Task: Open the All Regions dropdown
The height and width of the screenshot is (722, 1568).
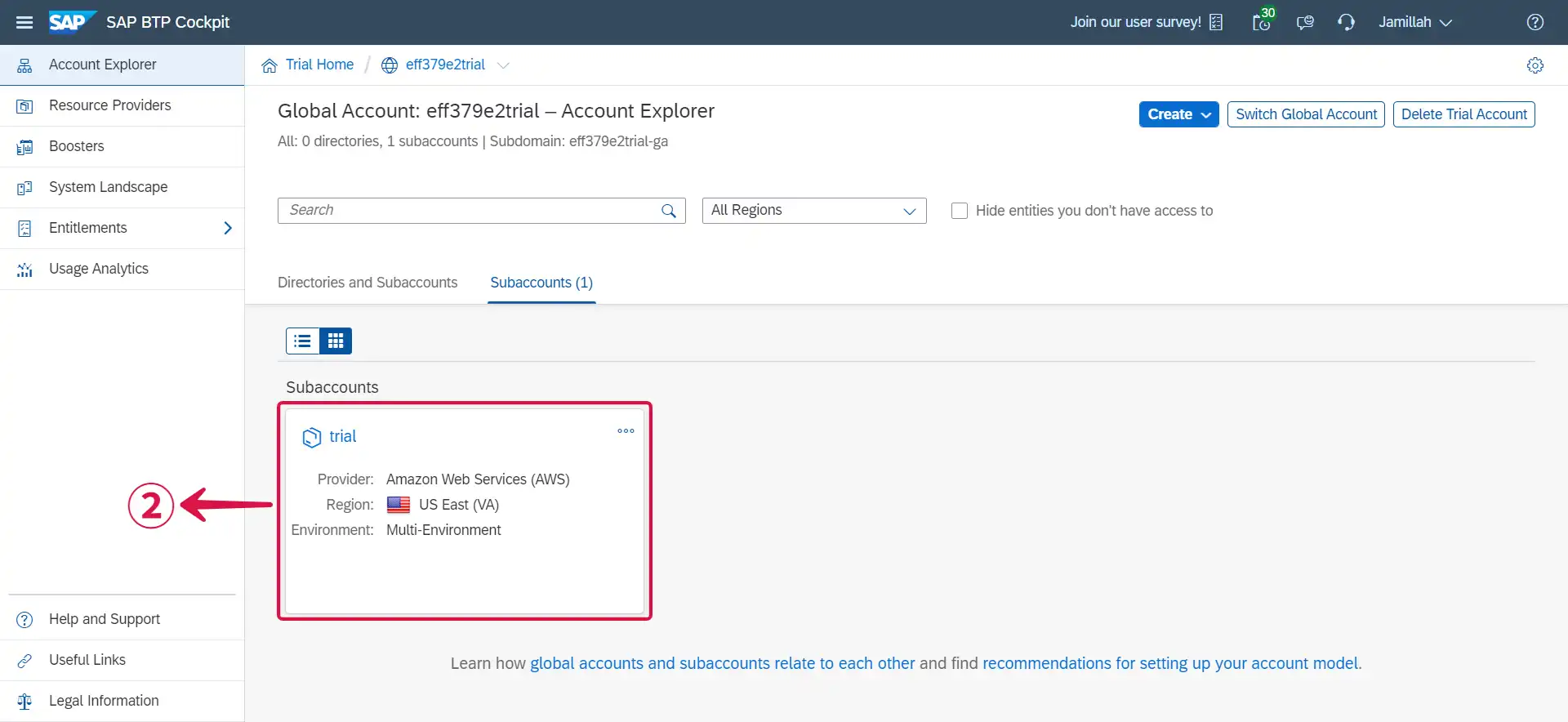Action: click(814, 211)
